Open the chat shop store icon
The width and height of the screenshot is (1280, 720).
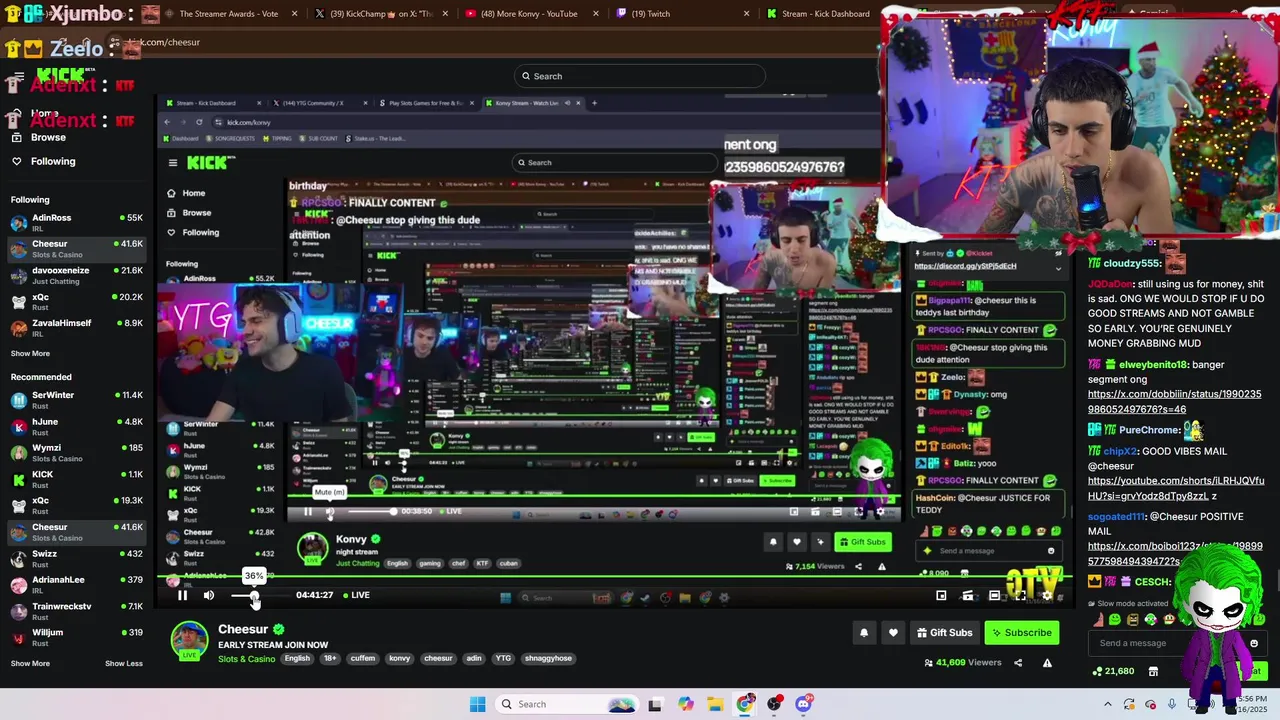click(1153, 671)
